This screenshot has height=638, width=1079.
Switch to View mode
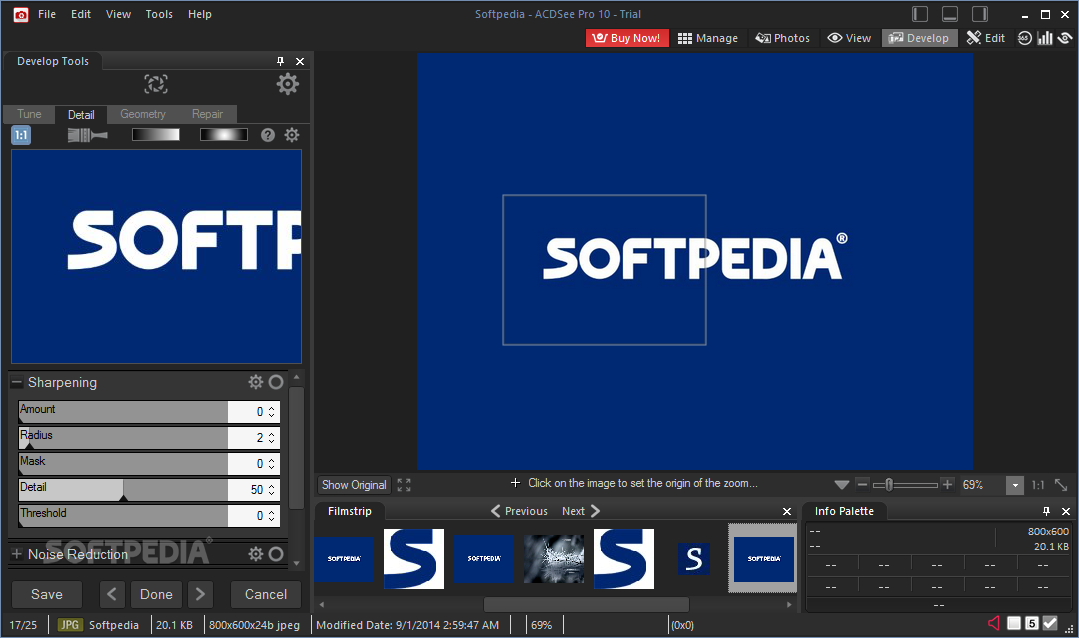pyautogui.click(x=849, y=38)
